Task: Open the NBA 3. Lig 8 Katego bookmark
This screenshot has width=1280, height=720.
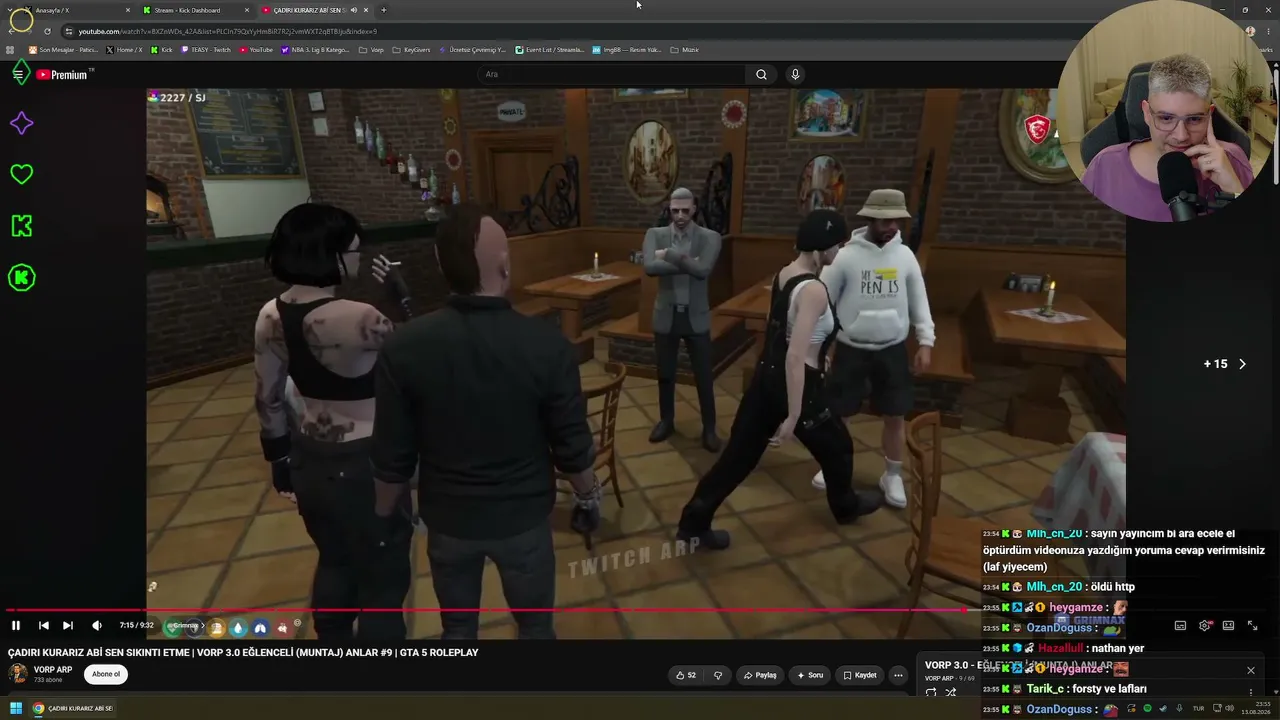Action: [315, 50]
